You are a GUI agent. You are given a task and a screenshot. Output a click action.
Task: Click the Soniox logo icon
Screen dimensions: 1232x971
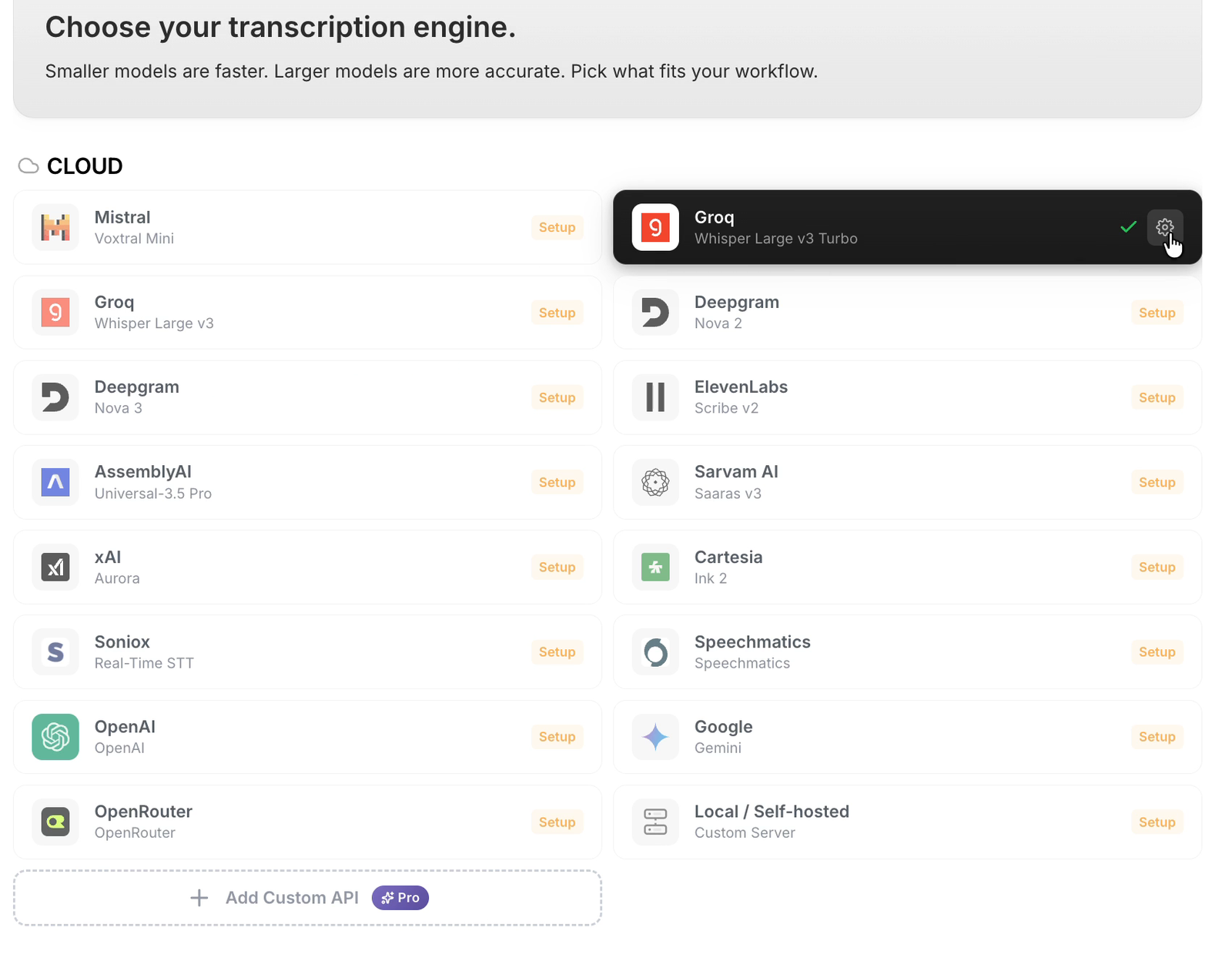55,652
